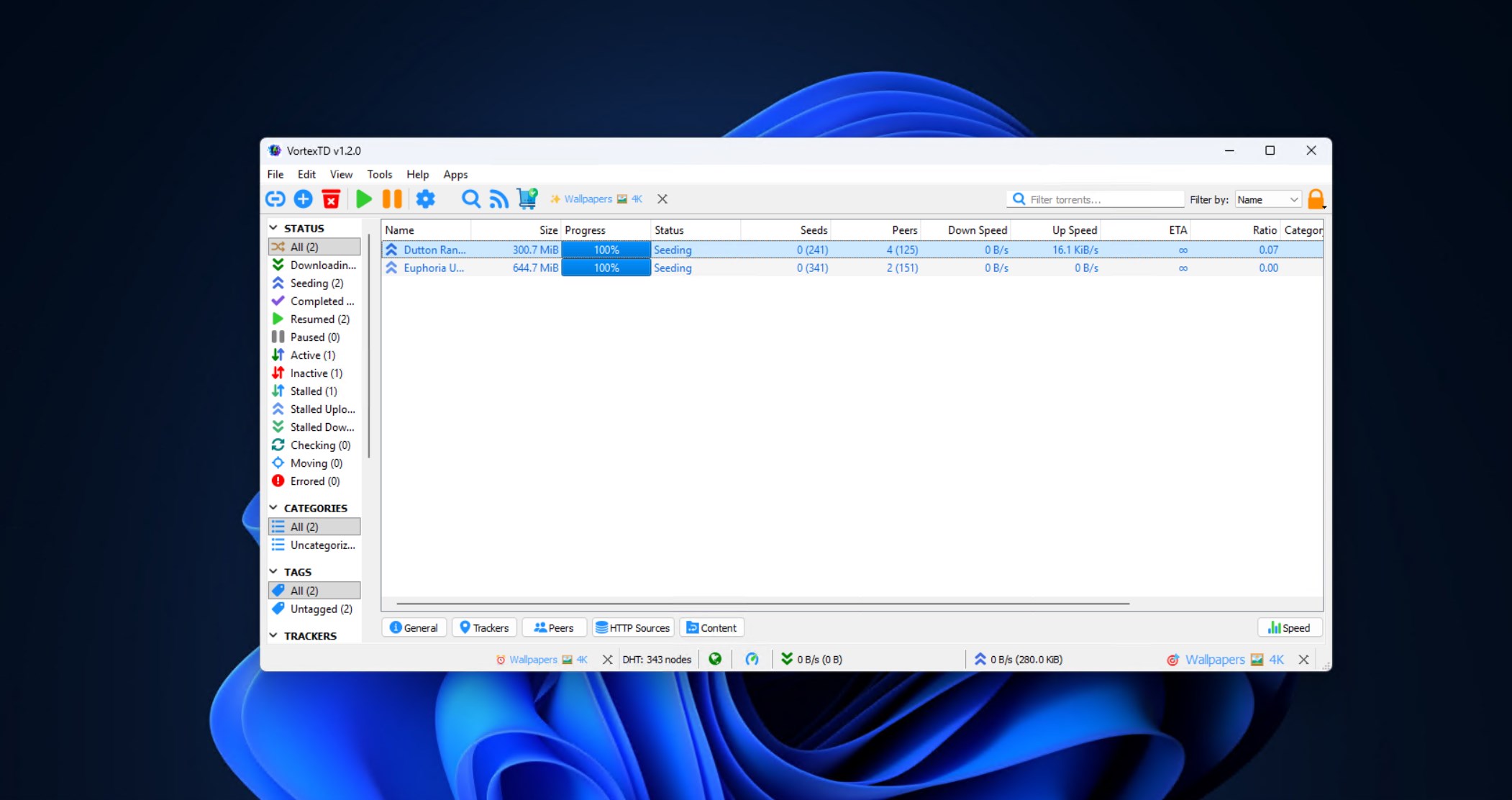Open the View menu
The image size is (1512, 800).
pyautogui.click(x=341, y=174)
